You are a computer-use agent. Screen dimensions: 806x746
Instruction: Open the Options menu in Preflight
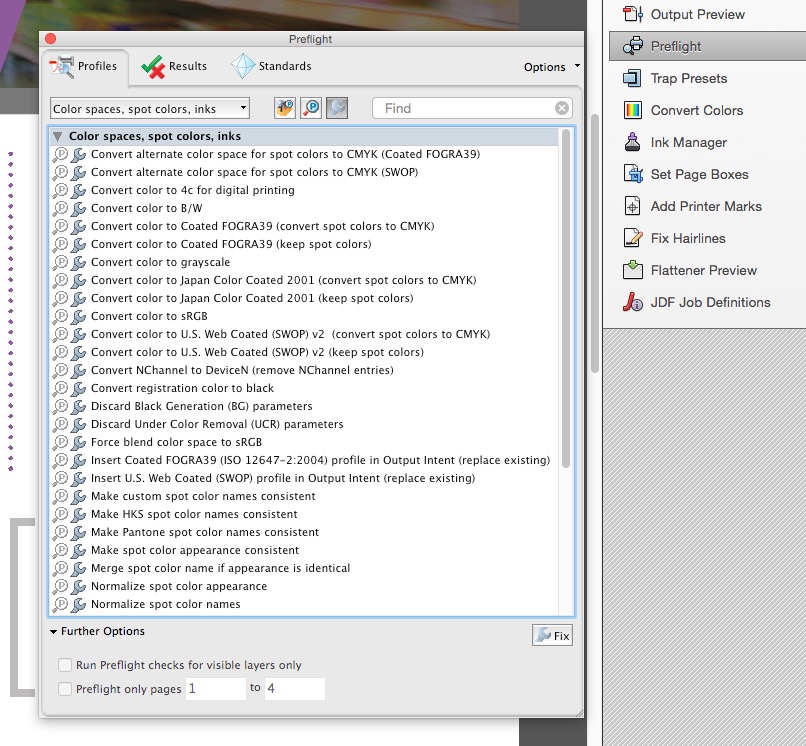tap(552, 67)
